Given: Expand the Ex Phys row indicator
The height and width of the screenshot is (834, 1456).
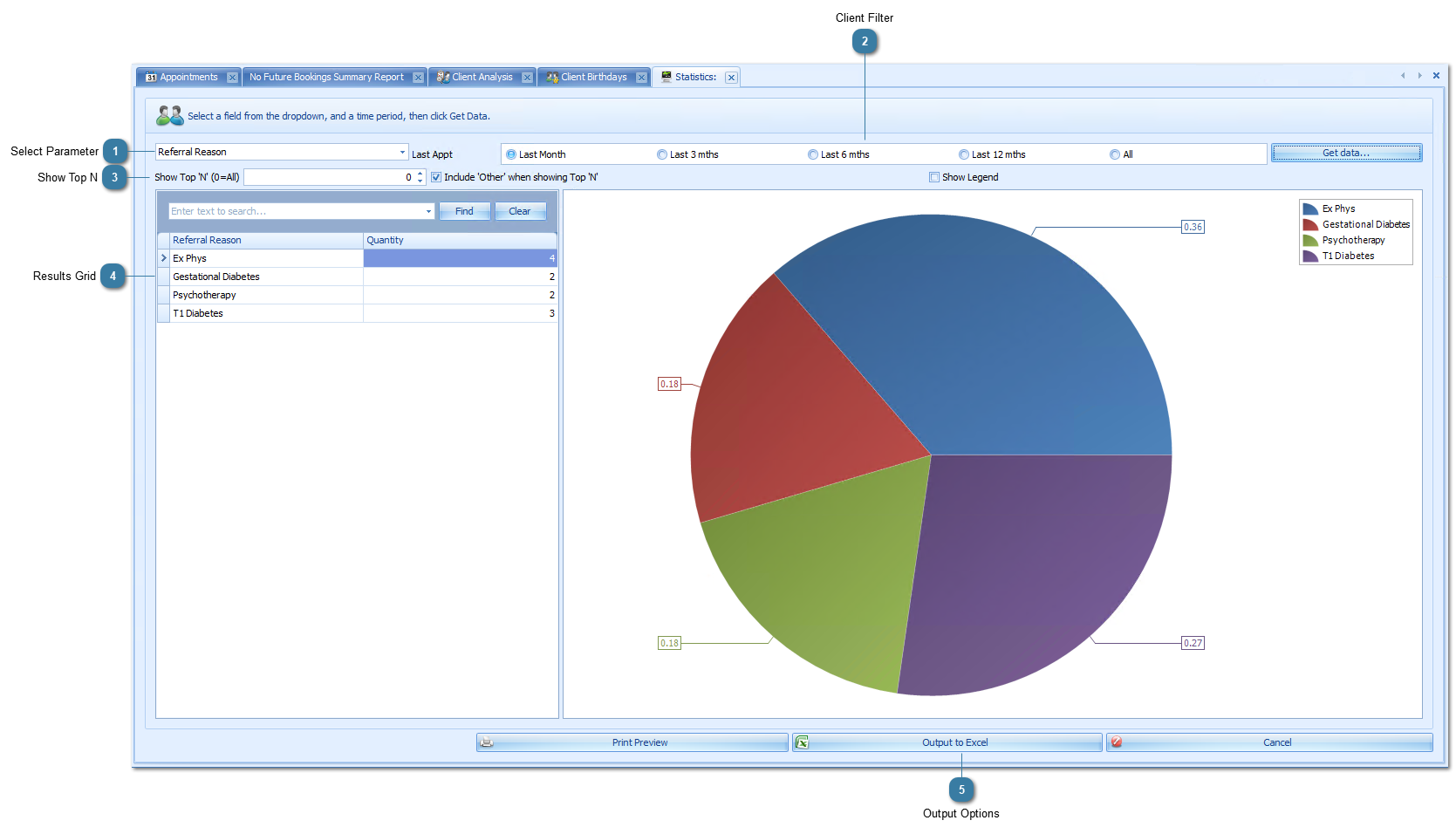Looking at the screenshot, I should (163, 258).
